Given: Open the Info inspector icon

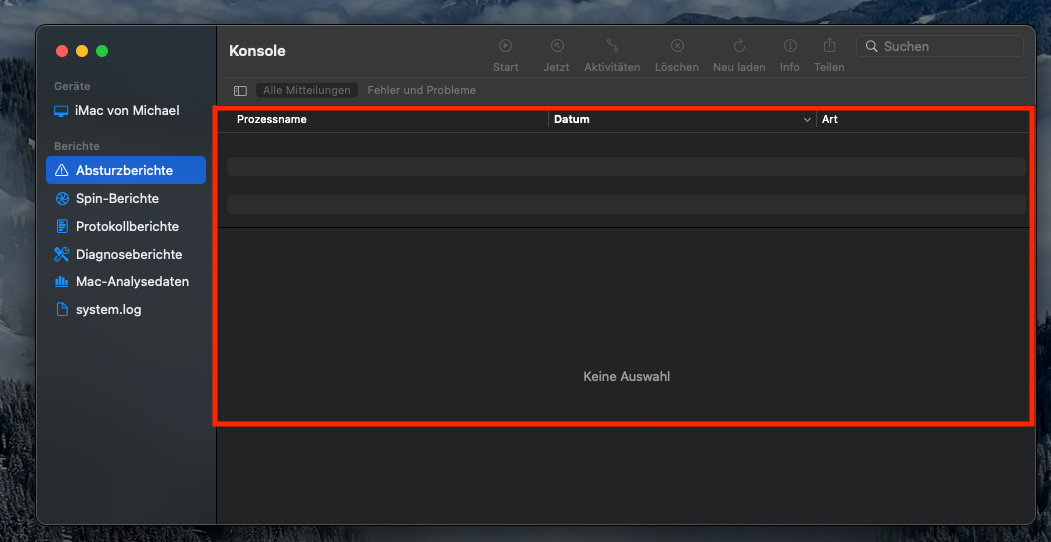Looking at the screenshot, I should click(790, 46).
